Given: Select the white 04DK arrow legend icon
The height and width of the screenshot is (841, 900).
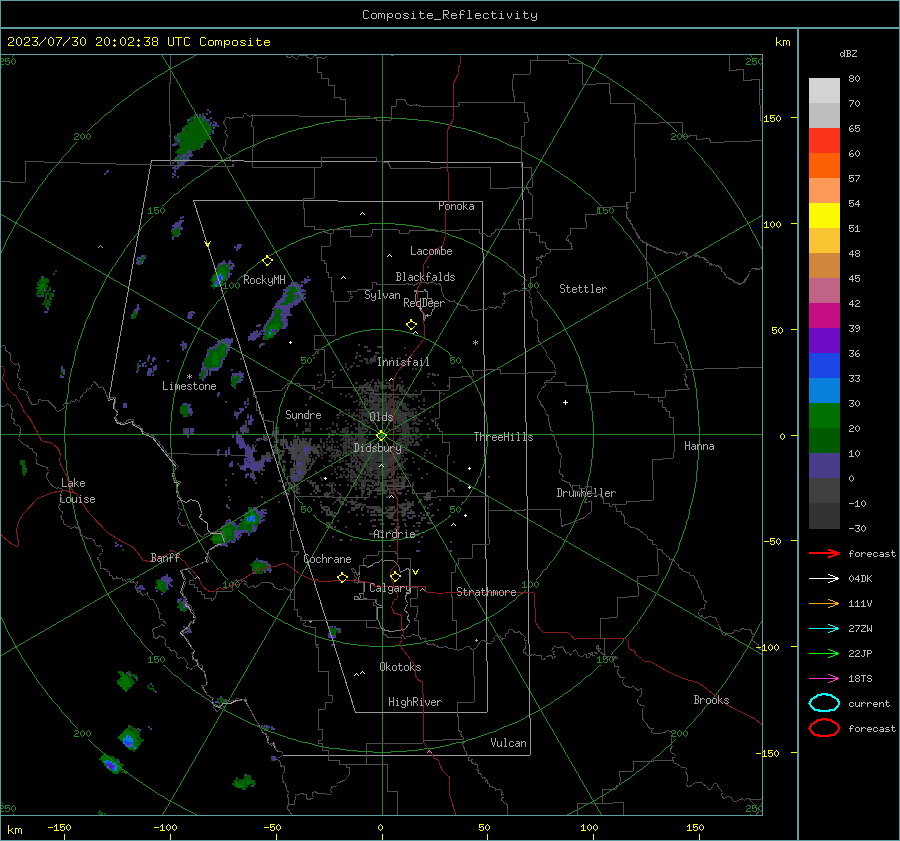Looking at the screenshot, I should click(824, 579).
